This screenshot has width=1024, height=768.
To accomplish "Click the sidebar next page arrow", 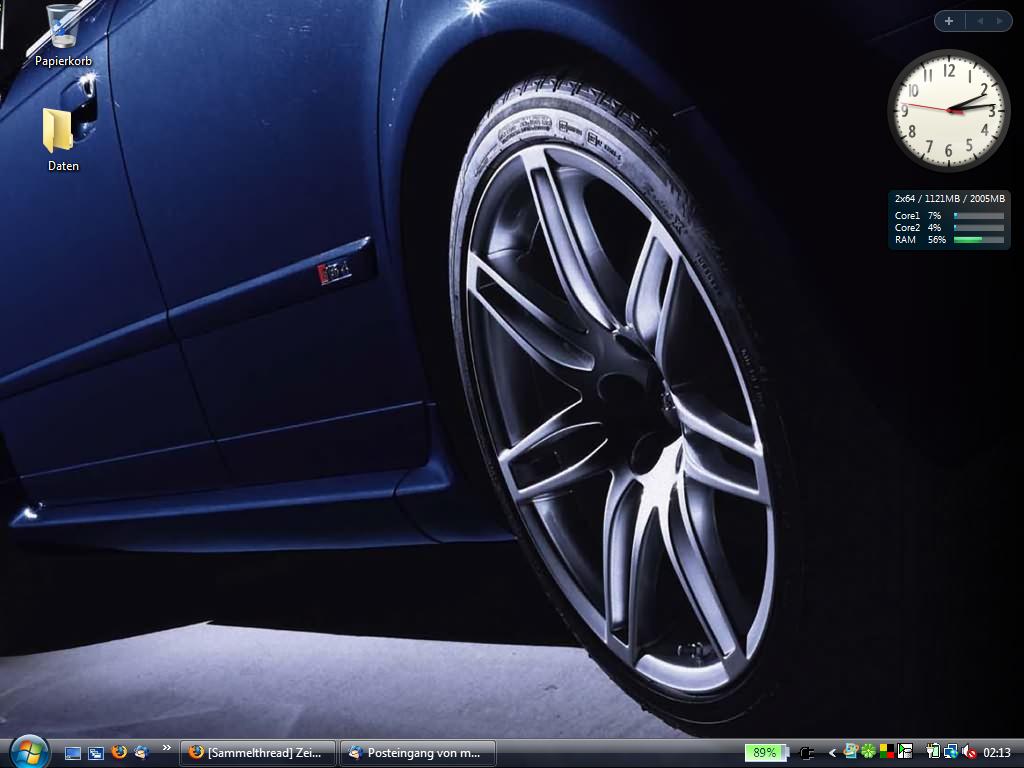I will (999, 21).
